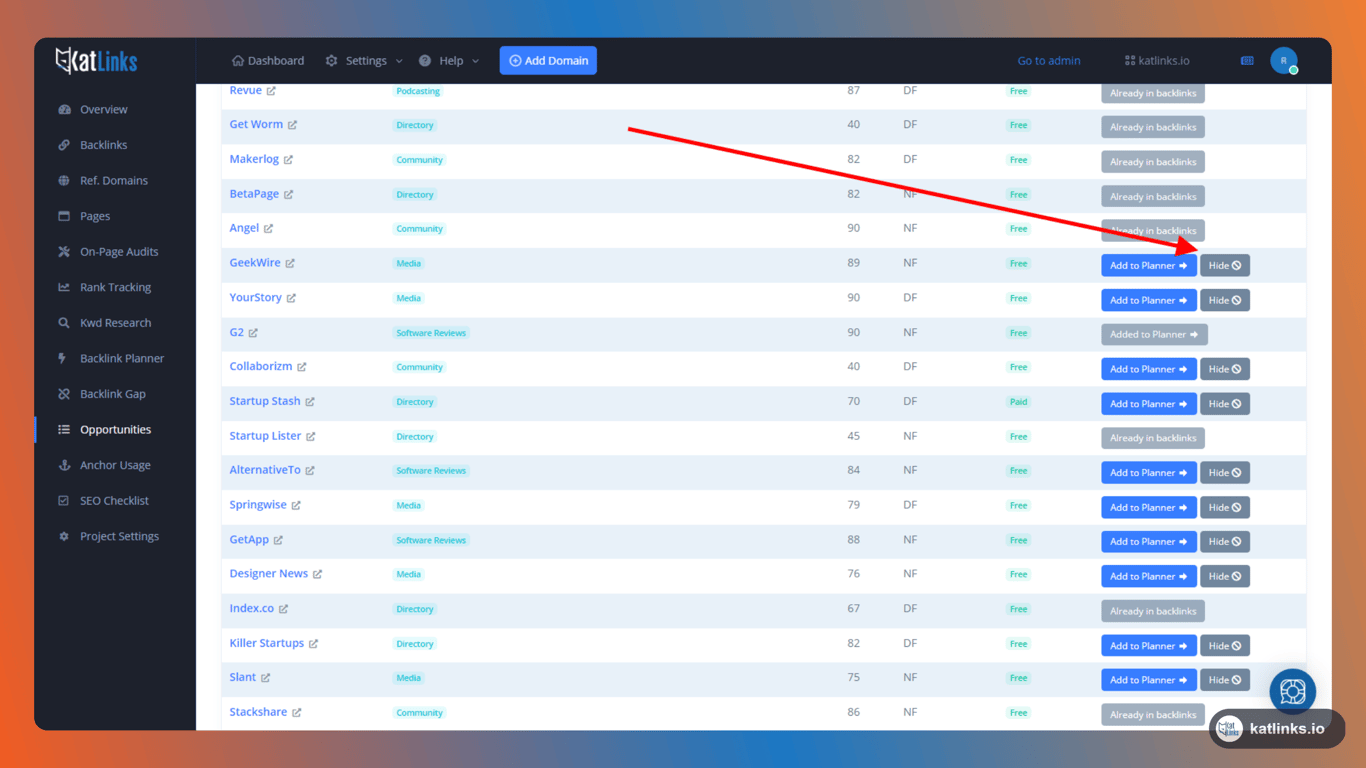1366x768 pixels.
Task: Open Slant's external link icon
Action: [265, 678]
